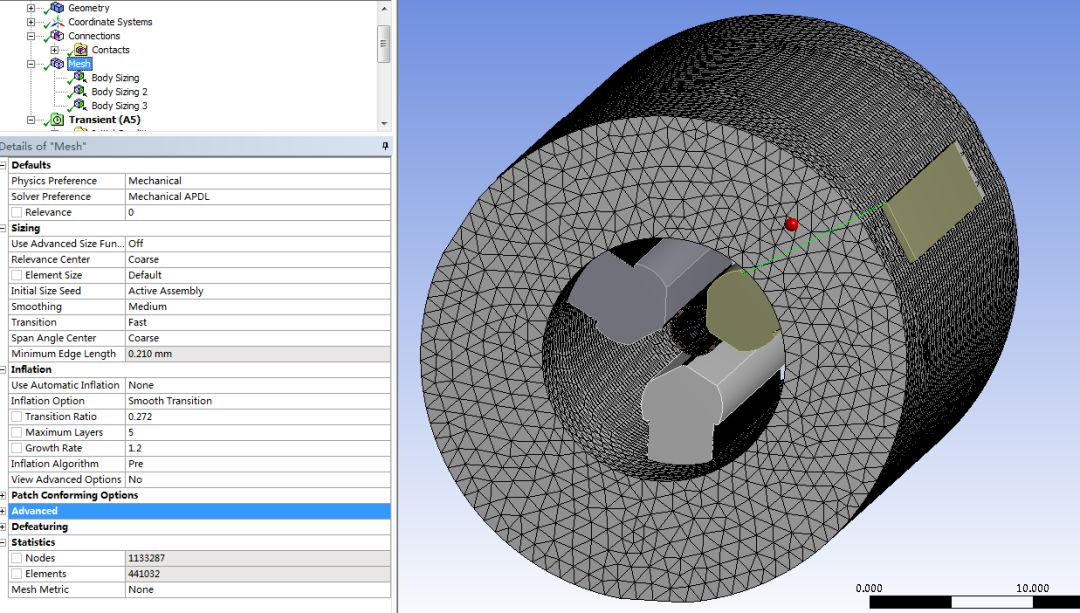Viewport: 1080px width, 613px height.
Task: Click the Contacts folder icon
Action: click(81, 50)
